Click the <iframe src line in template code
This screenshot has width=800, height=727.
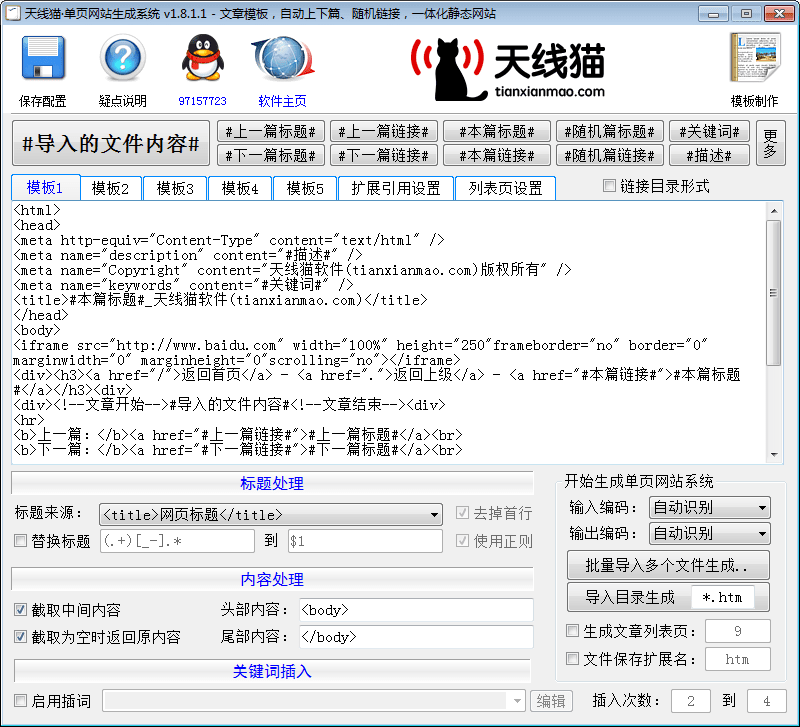[x=360, y=345]
